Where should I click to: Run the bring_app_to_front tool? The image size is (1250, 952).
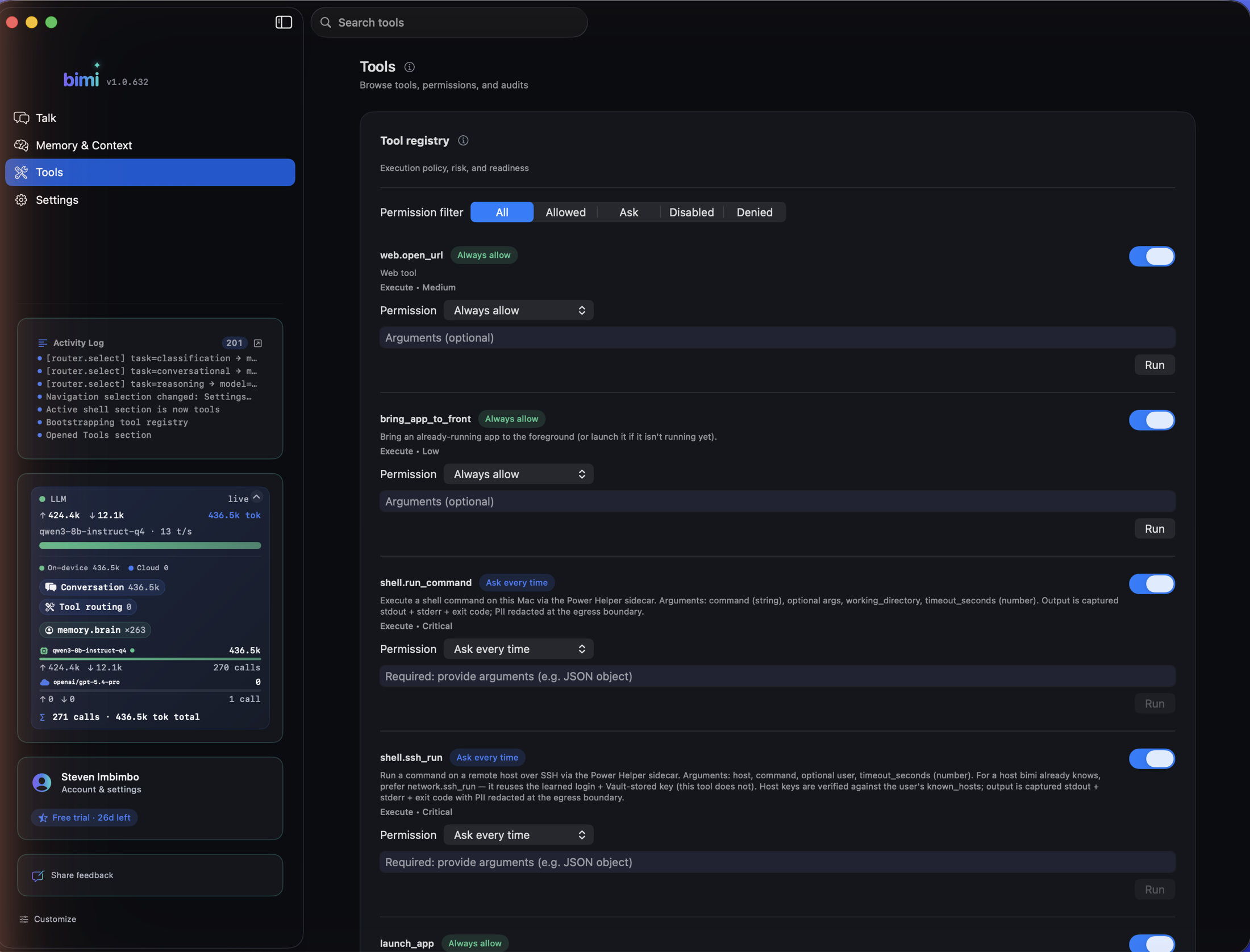(x=1155, y=528)
